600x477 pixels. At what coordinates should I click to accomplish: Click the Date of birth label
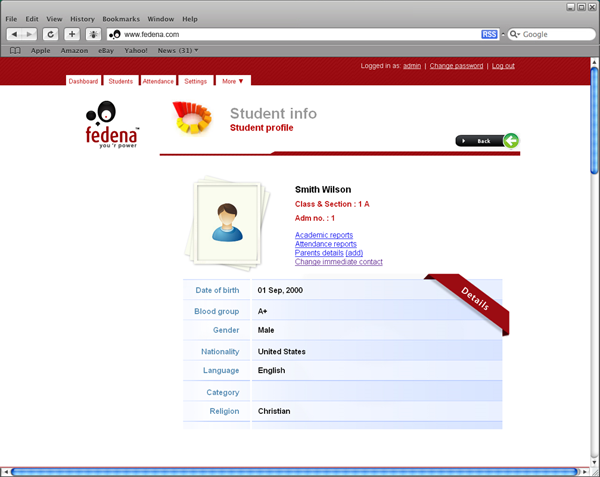[217, 290]
